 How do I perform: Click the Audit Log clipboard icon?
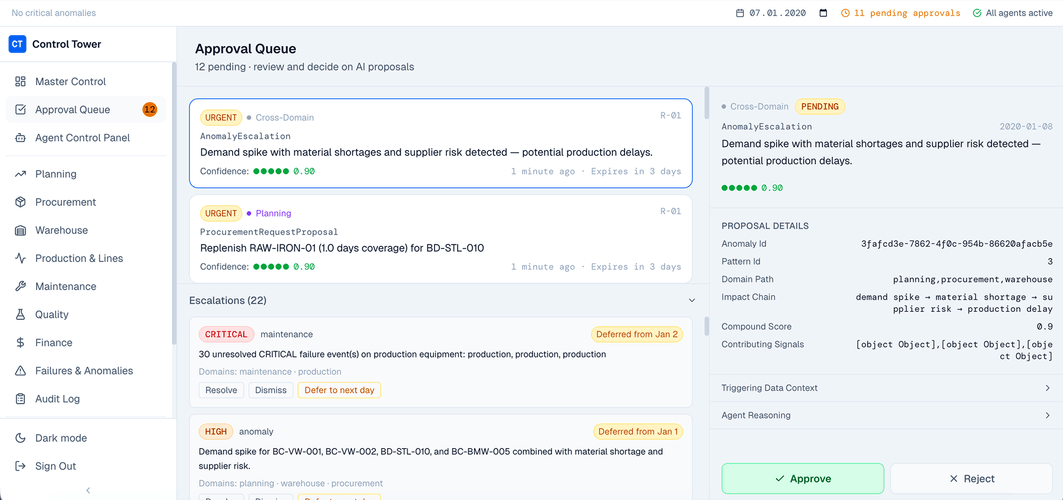tap(20, 399)
